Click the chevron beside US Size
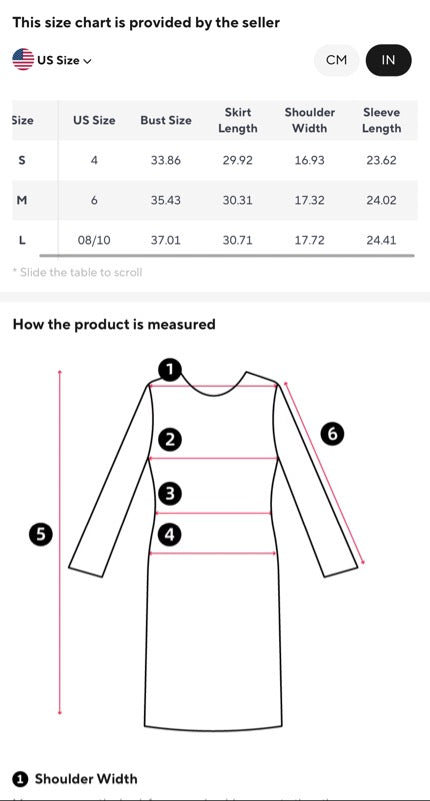 tap(87, 61)
